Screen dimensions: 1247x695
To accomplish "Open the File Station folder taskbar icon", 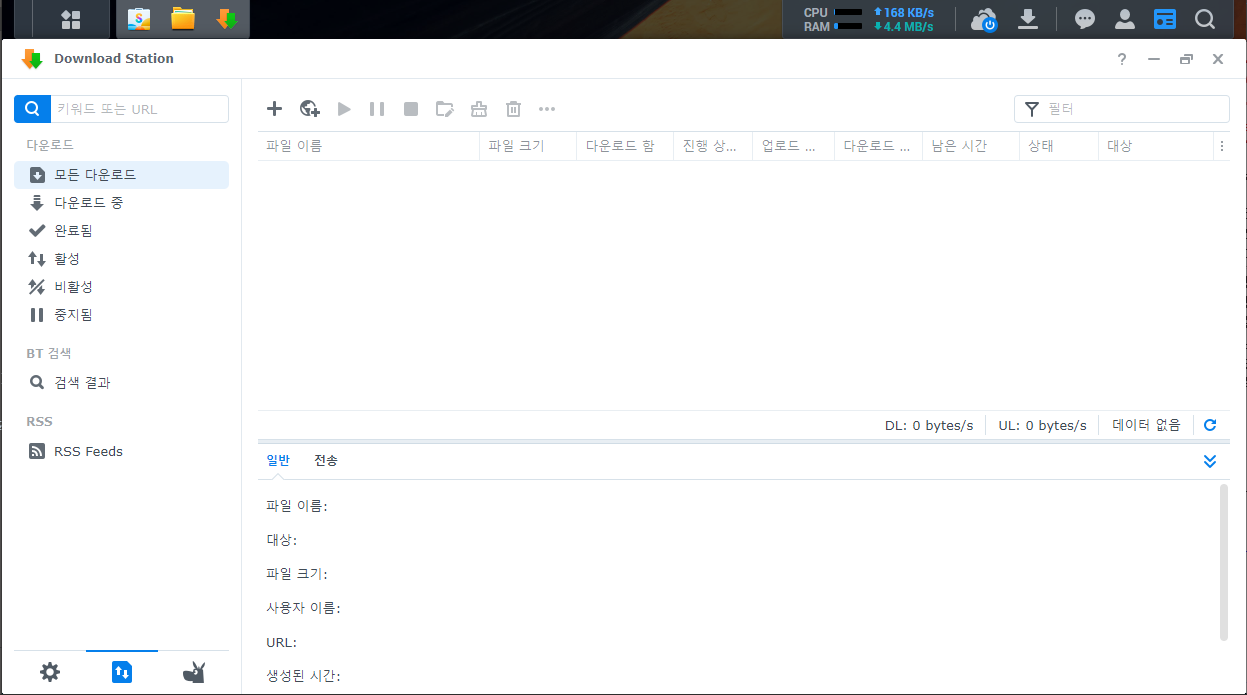I will pos(183,19).
